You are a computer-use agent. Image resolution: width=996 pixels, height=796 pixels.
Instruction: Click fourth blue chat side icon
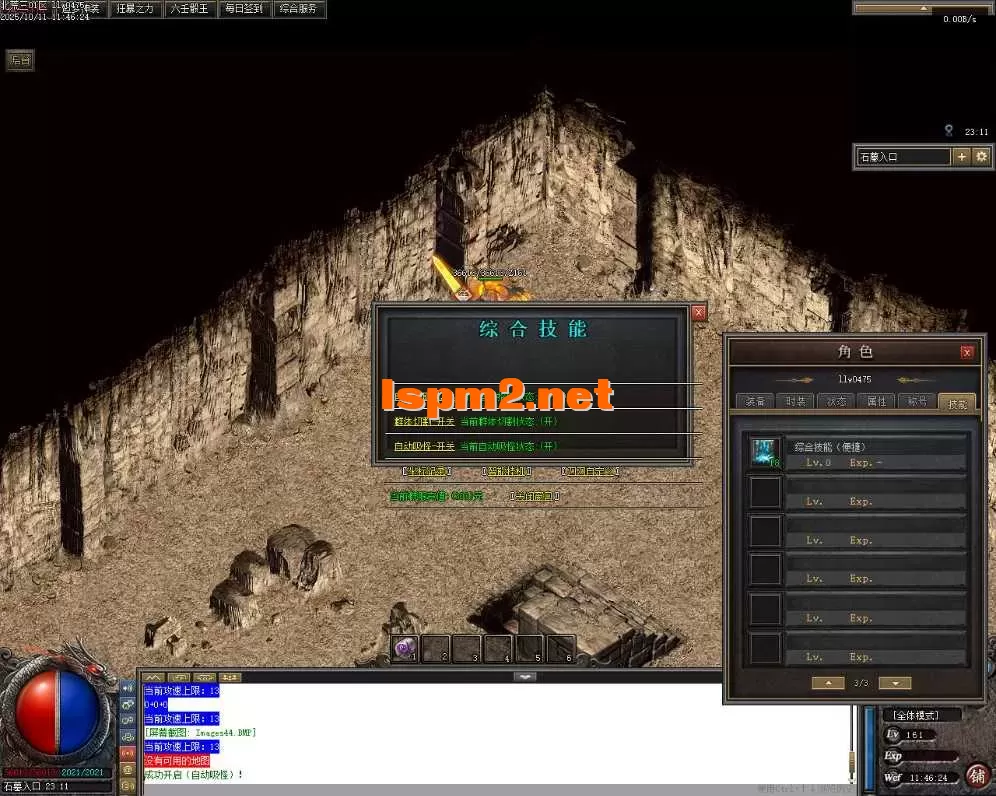click(x=128, y=737)
